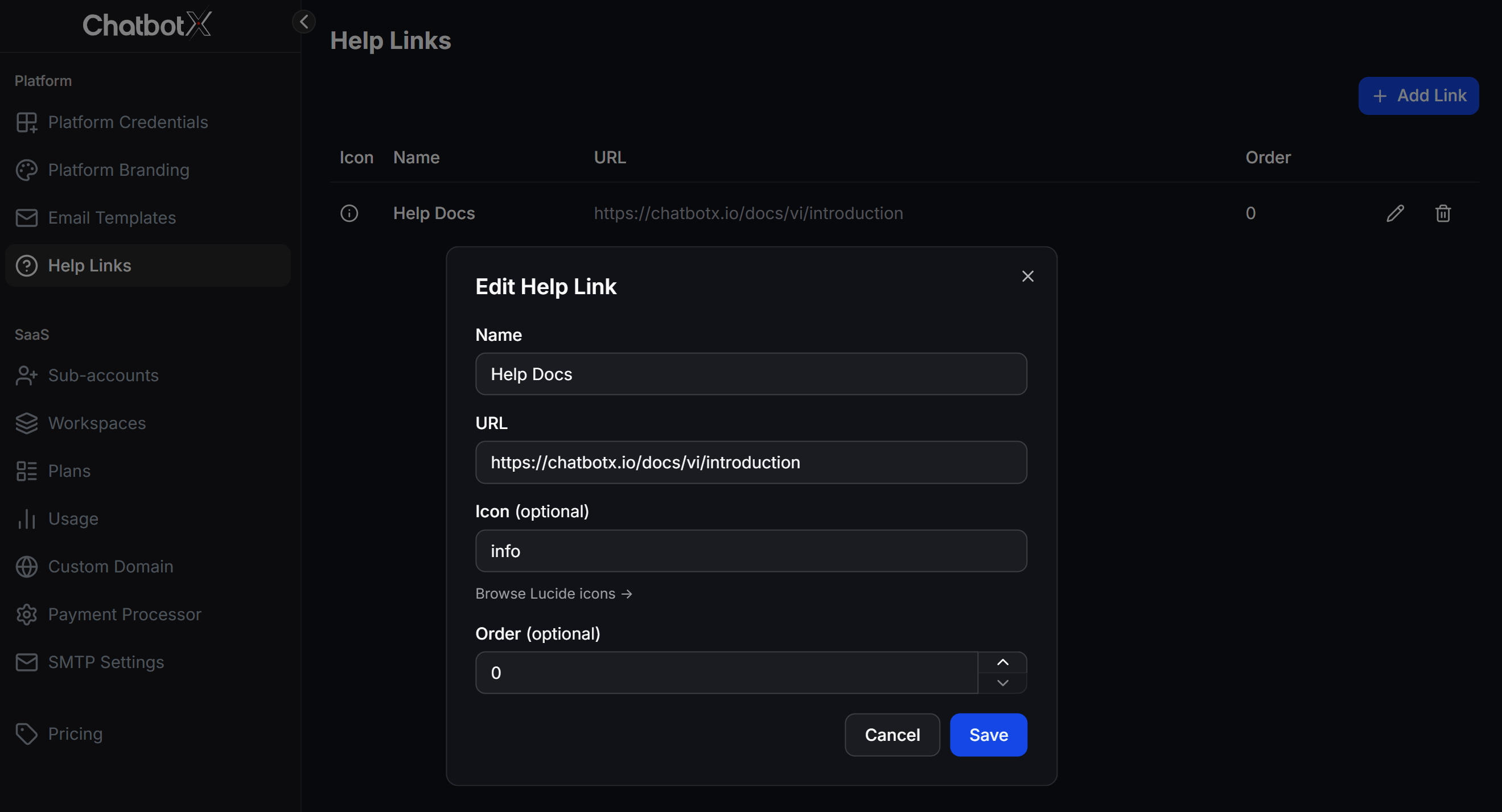Click the Icon (optional) input field

751,551
